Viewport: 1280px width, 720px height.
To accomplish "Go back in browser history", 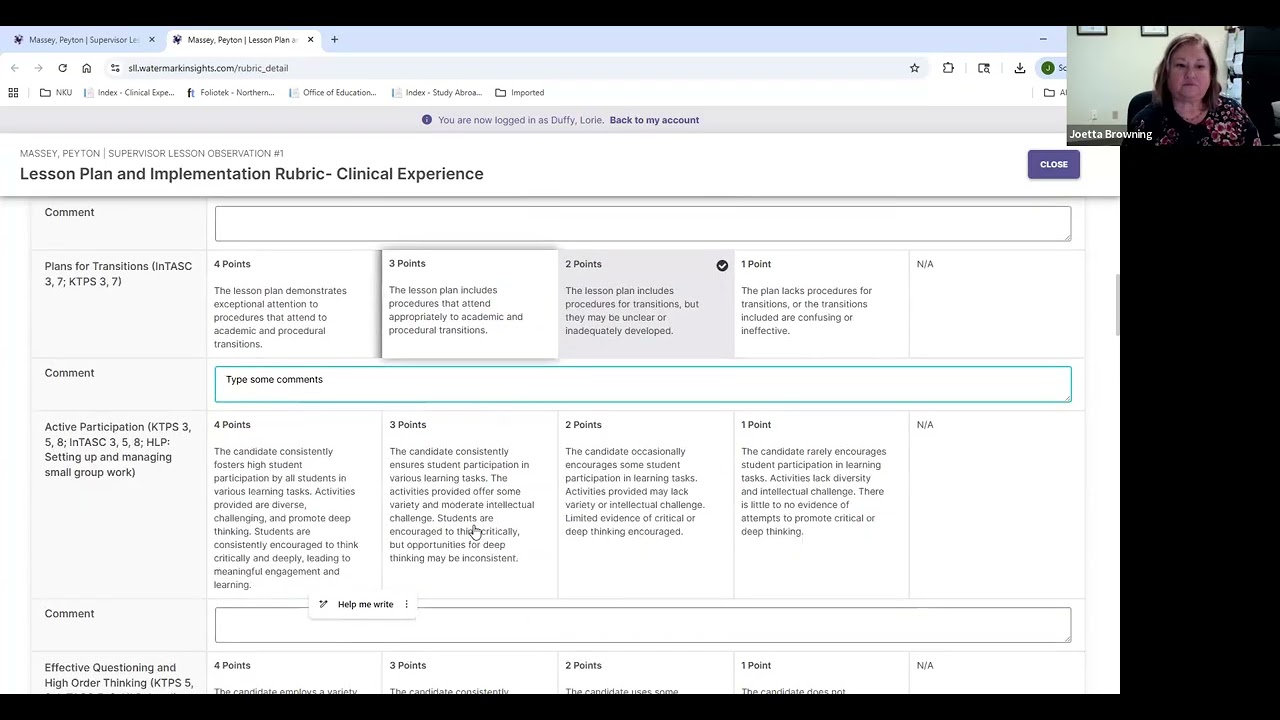I will 14,68.
